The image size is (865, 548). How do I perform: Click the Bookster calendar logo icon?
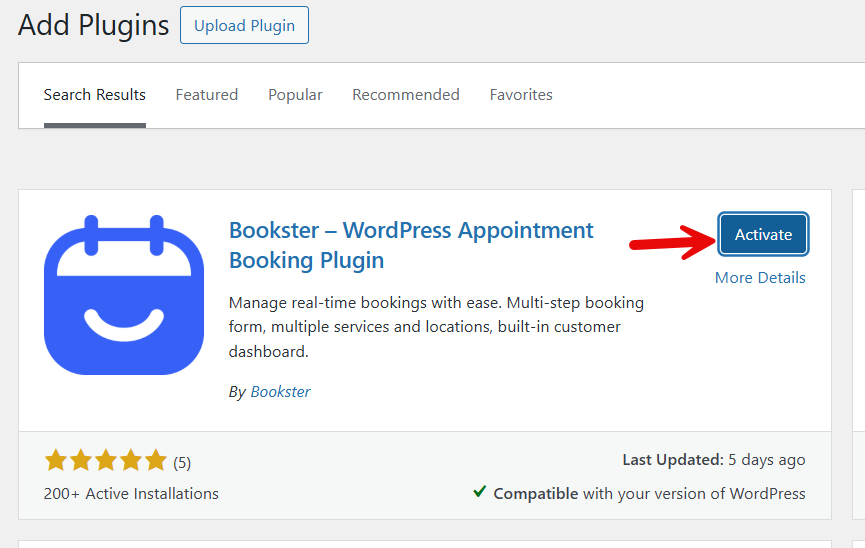coord(124,295)
